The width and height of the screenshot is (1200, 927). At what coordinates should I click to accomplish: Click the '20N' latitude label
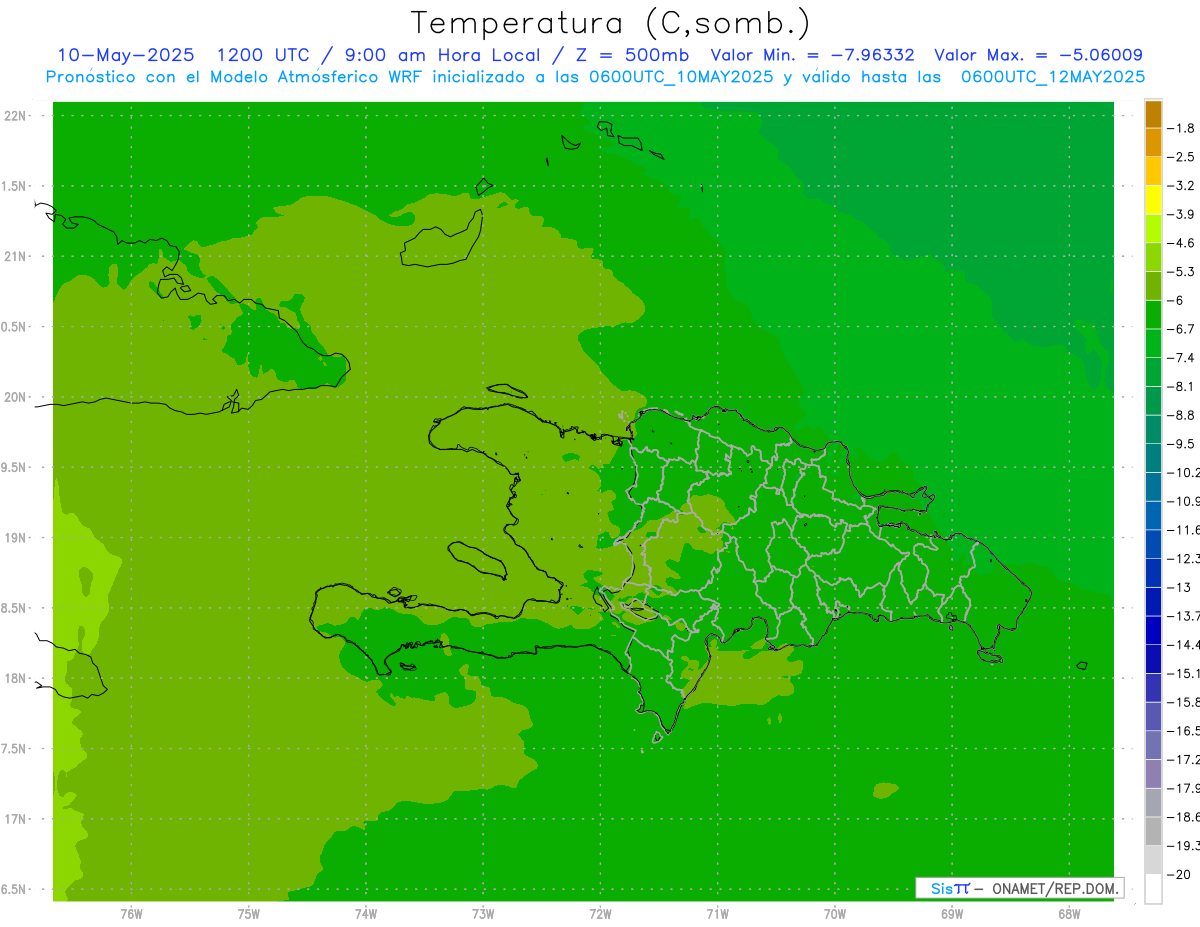click(14, 397)
